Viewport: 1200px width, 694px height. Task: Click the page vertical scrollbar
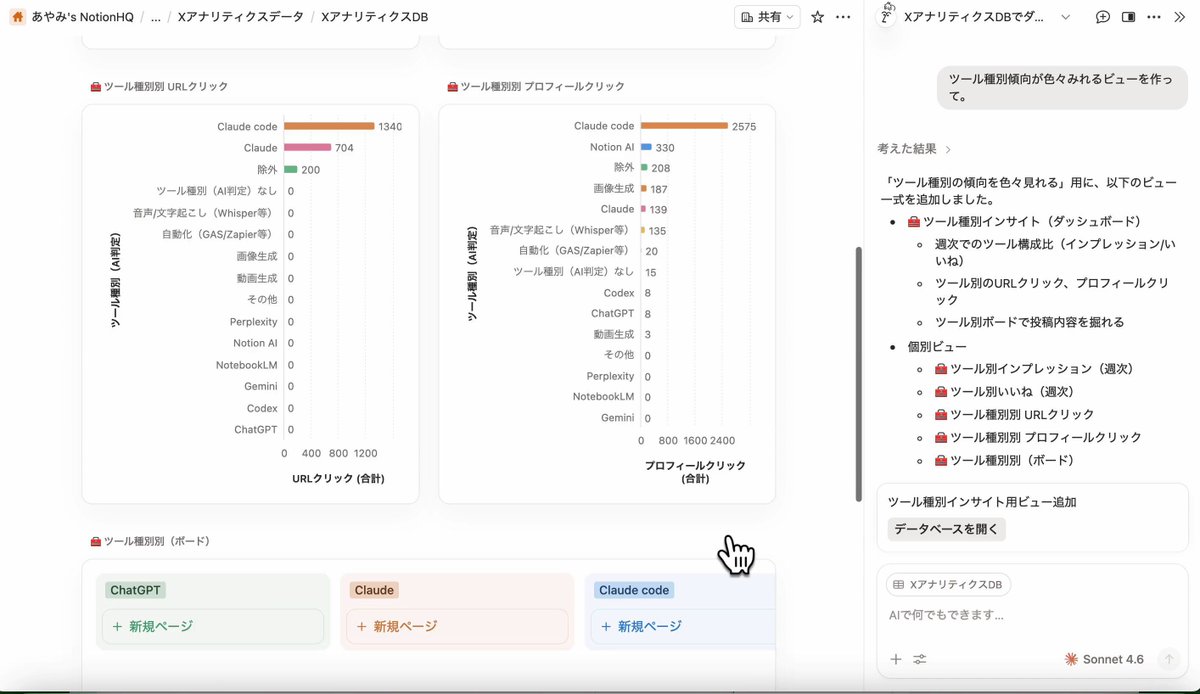pyautogui.click(x=857, y=373)
